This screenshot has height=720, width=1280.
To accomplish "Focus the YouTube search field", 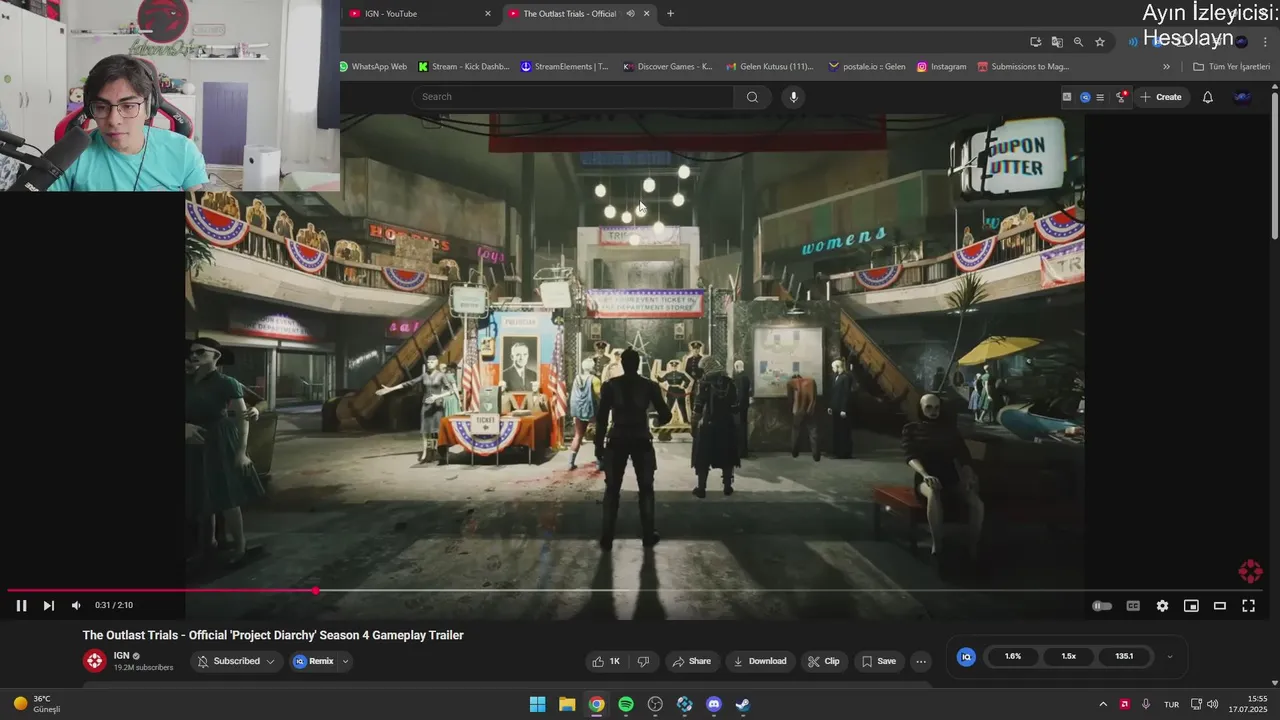I will [x=573, y=97].
